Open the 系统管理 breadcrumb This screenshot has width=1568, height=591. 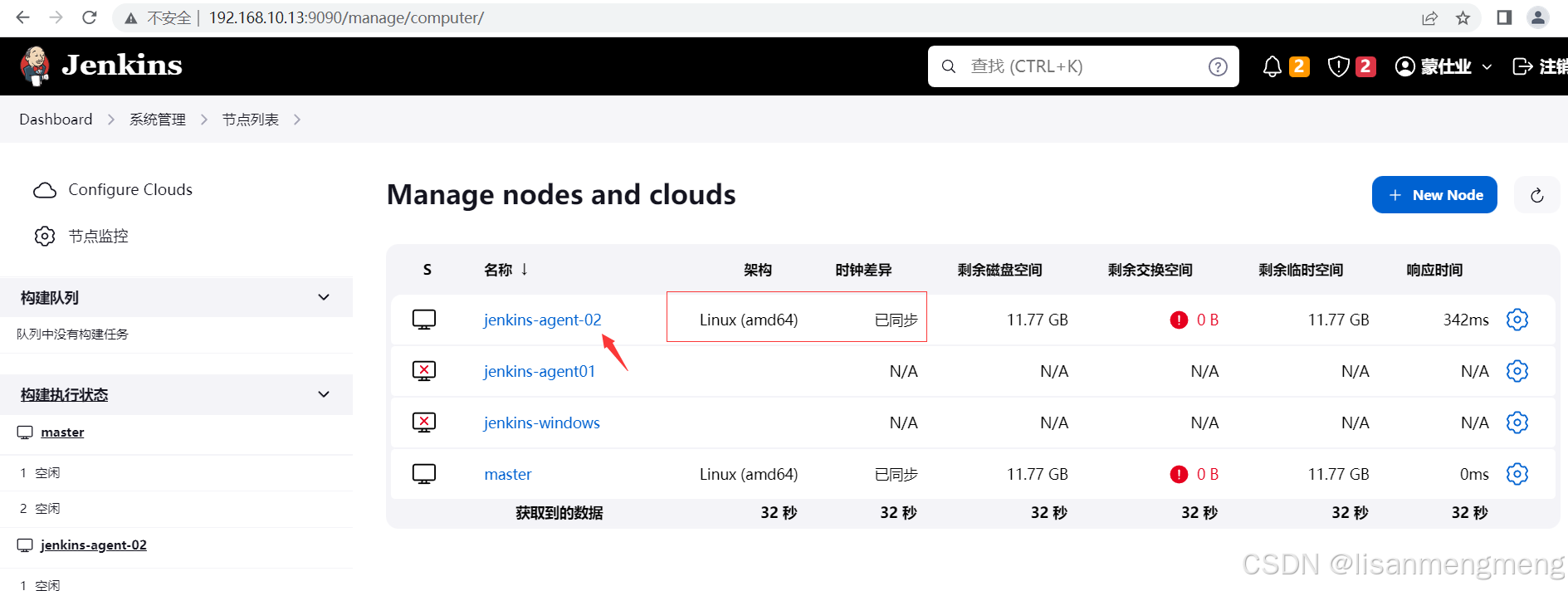click(x=158, y=120)
